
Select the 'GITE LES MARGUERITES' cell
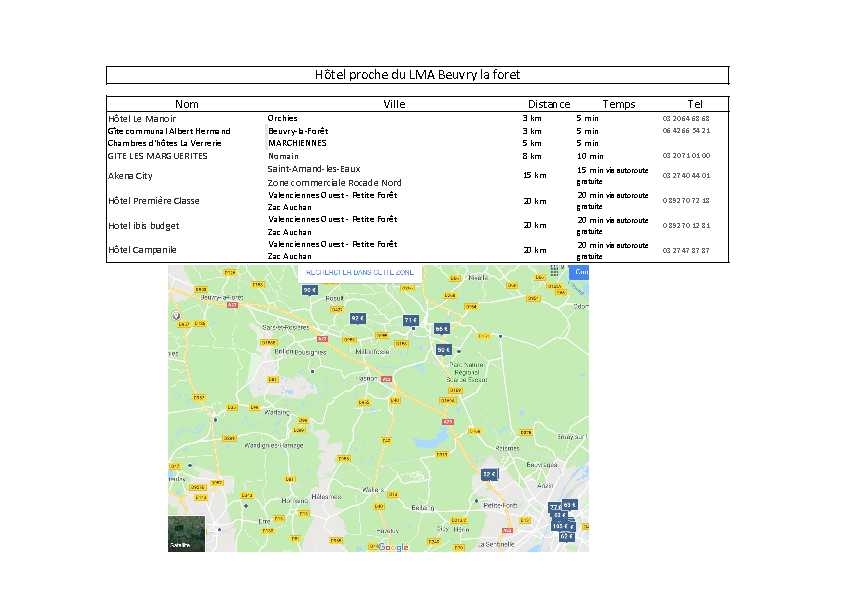click(x=157, y=156)
